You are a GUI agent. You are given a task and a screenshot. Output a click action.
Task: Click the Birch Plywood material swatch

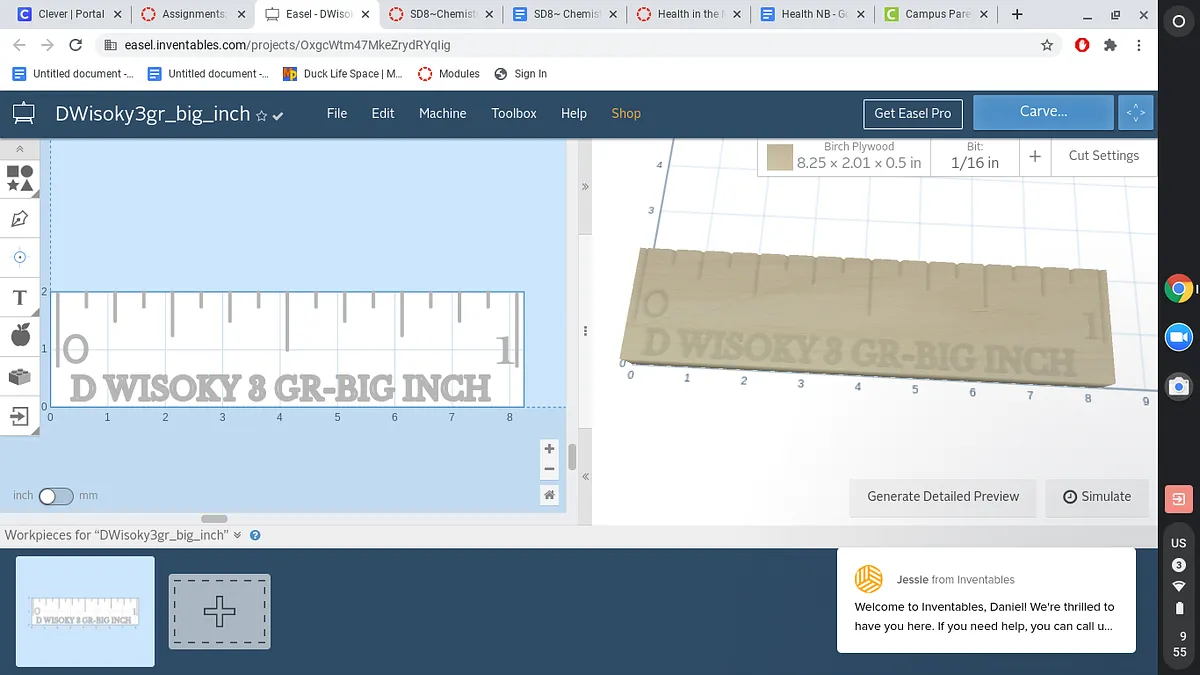point(780,157)
